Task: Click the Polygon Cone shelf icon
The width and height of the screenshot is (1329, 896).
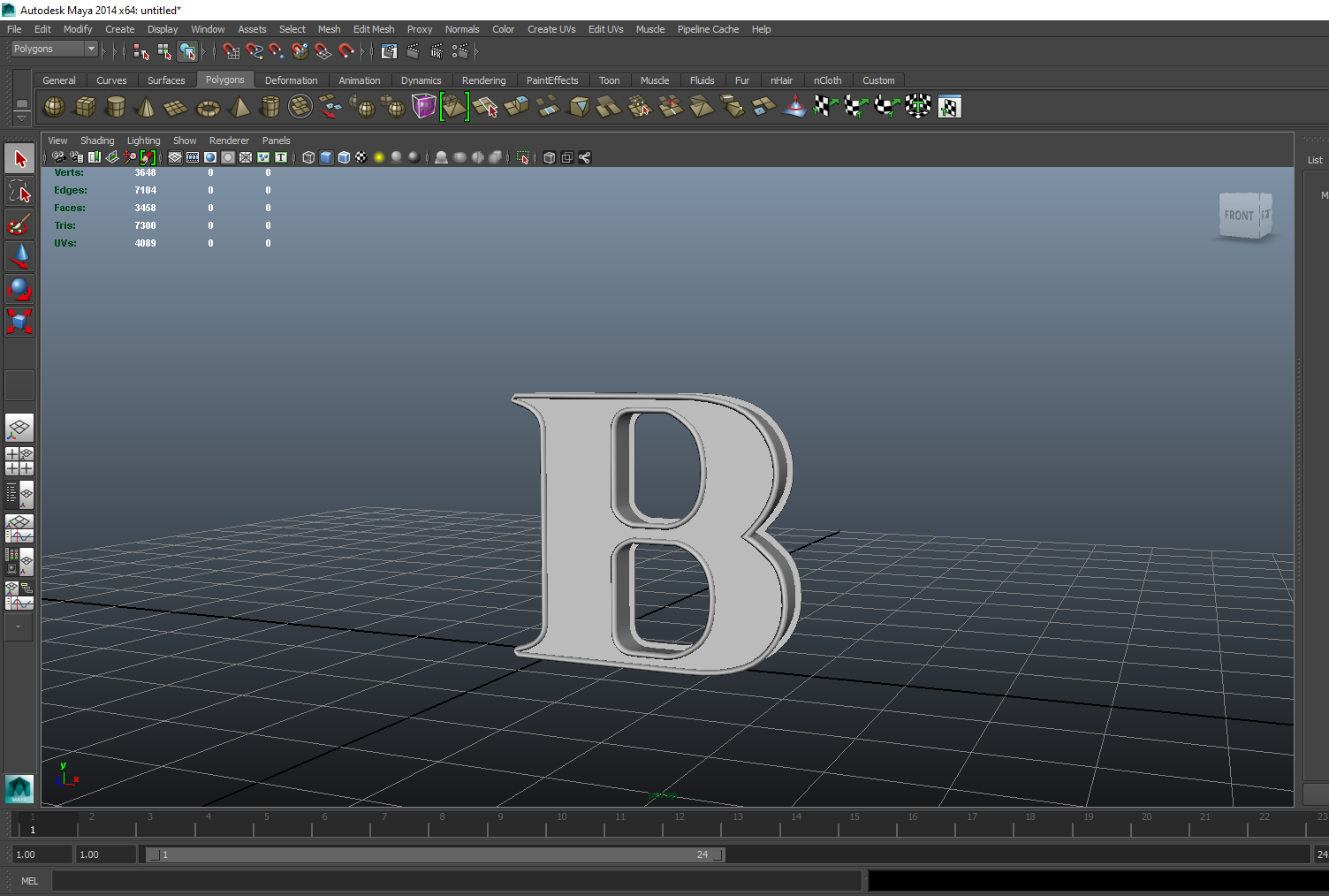Action: pyautogui.click(x=146, y=108)
